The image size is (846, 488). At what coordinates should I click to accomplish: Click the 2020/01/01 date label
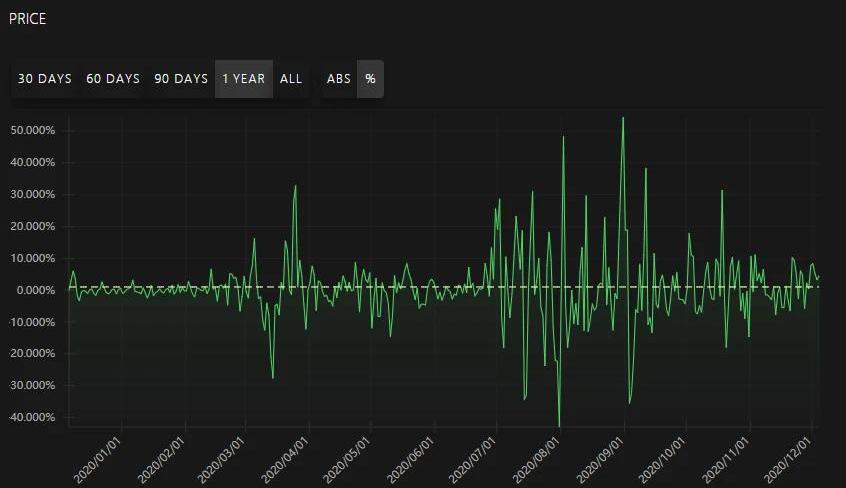[x=99, y=459]
